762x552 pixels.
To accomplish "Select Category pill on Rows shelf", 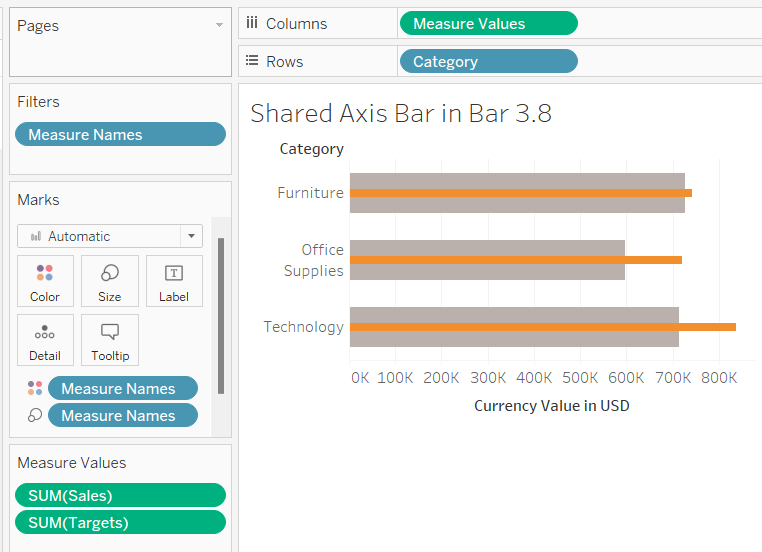I will pyautogui.click(x=488, y=61).
